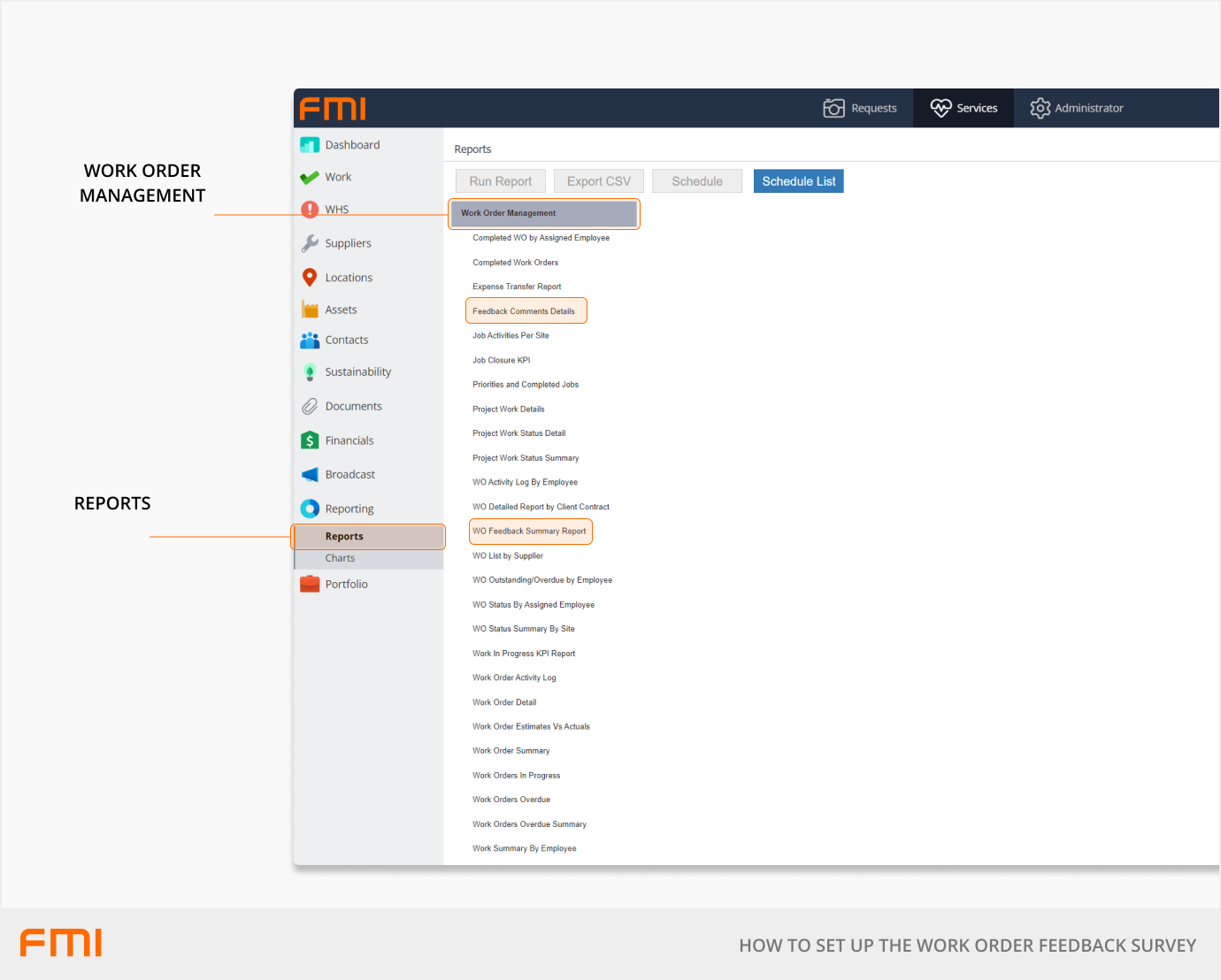Open the Portfolio briefcase icon

[310, 585]
